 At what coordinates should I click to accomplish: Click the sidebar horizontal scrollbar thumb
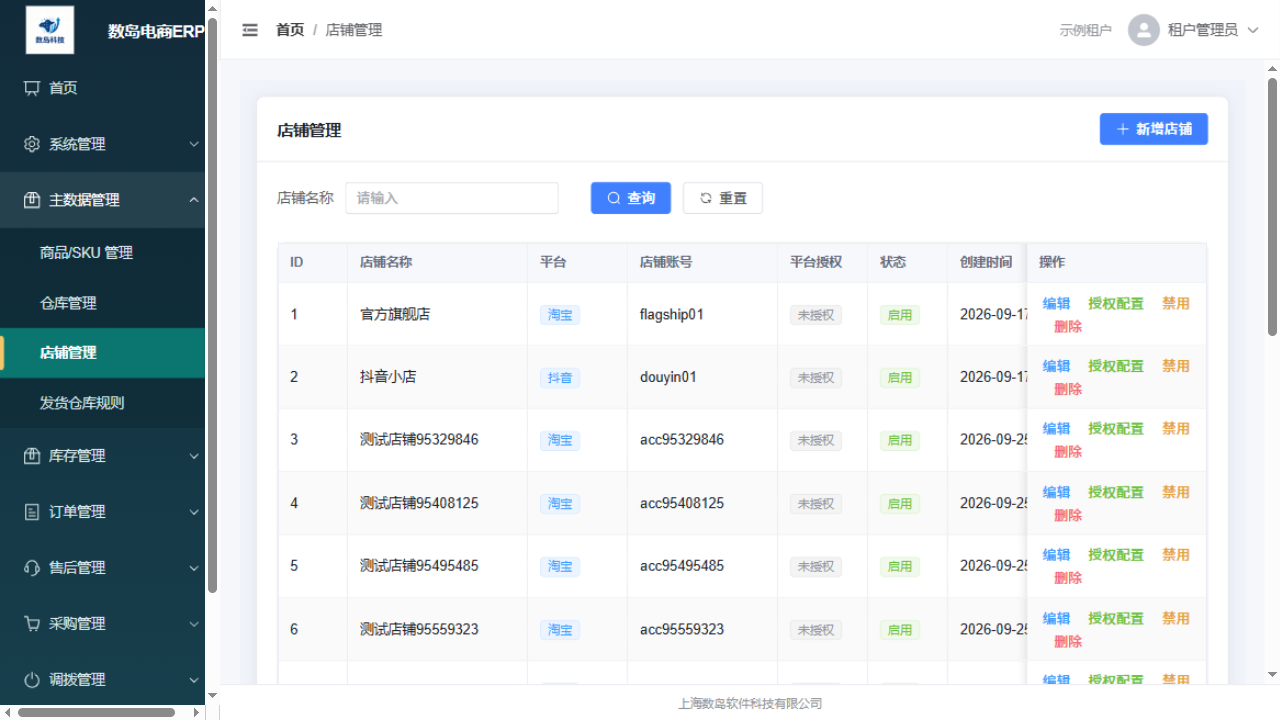[96, 713]
